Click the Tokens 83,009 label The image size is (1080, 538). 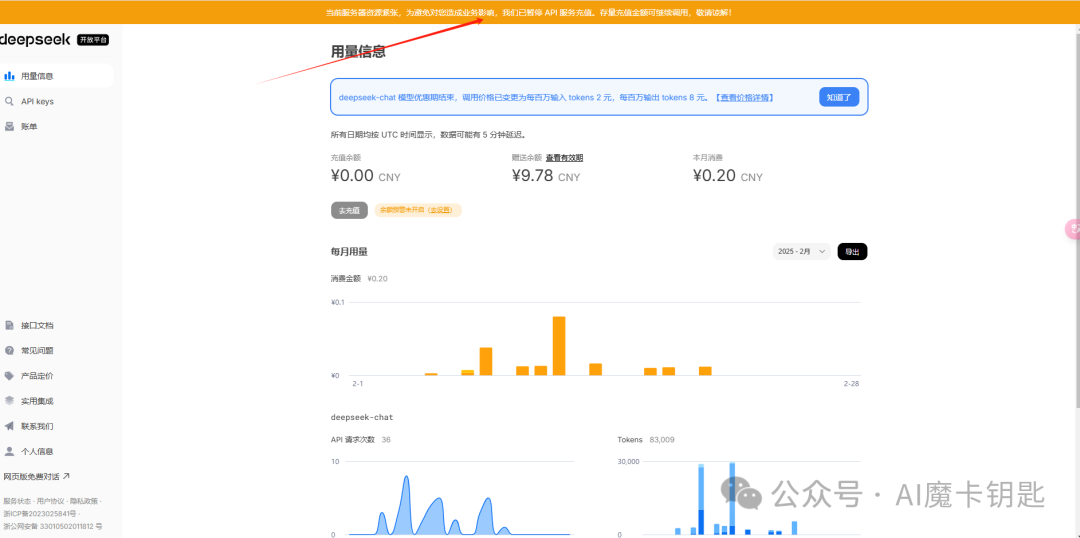[x=646, y=439]
